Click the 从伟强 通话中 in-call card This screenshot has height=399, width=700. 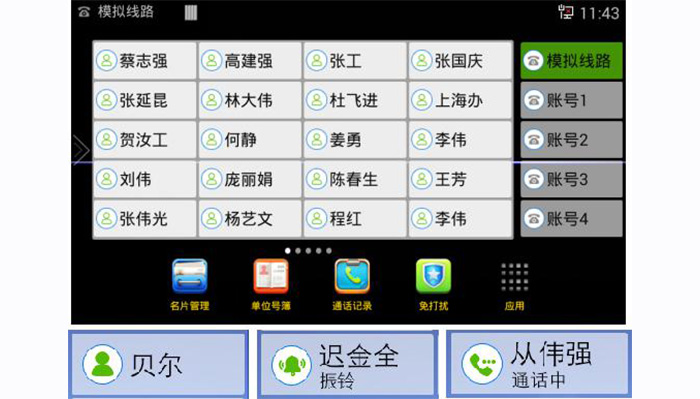point(538,363)
